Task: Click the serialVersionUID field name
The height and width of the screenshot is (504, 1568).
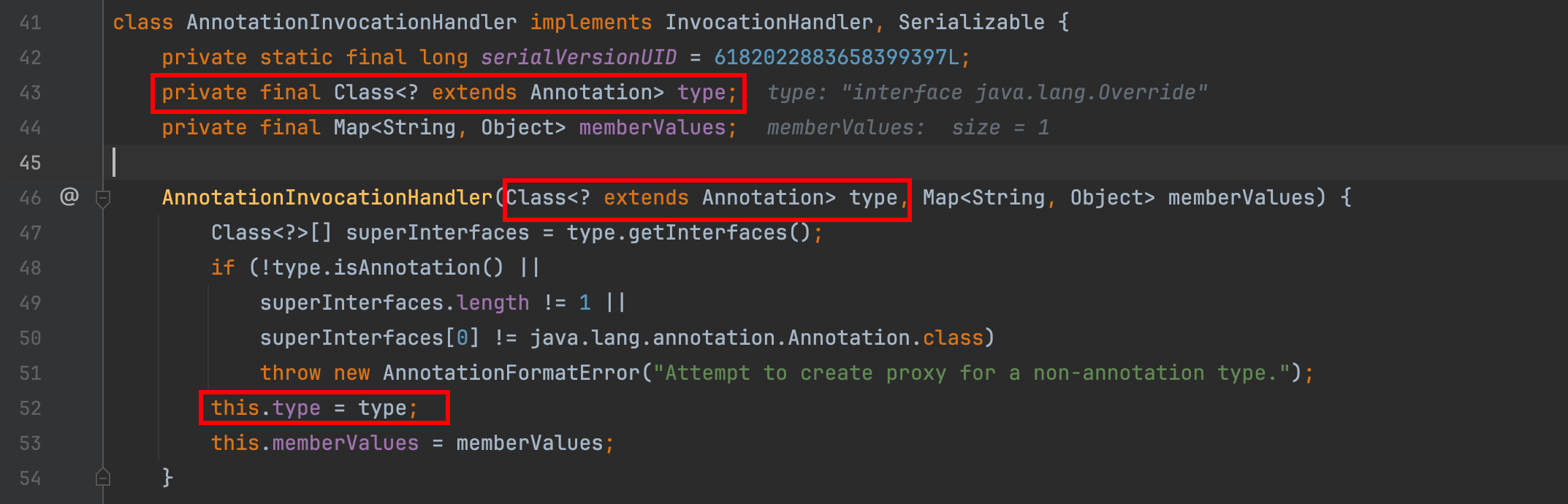Action: (x=579, y=57)
